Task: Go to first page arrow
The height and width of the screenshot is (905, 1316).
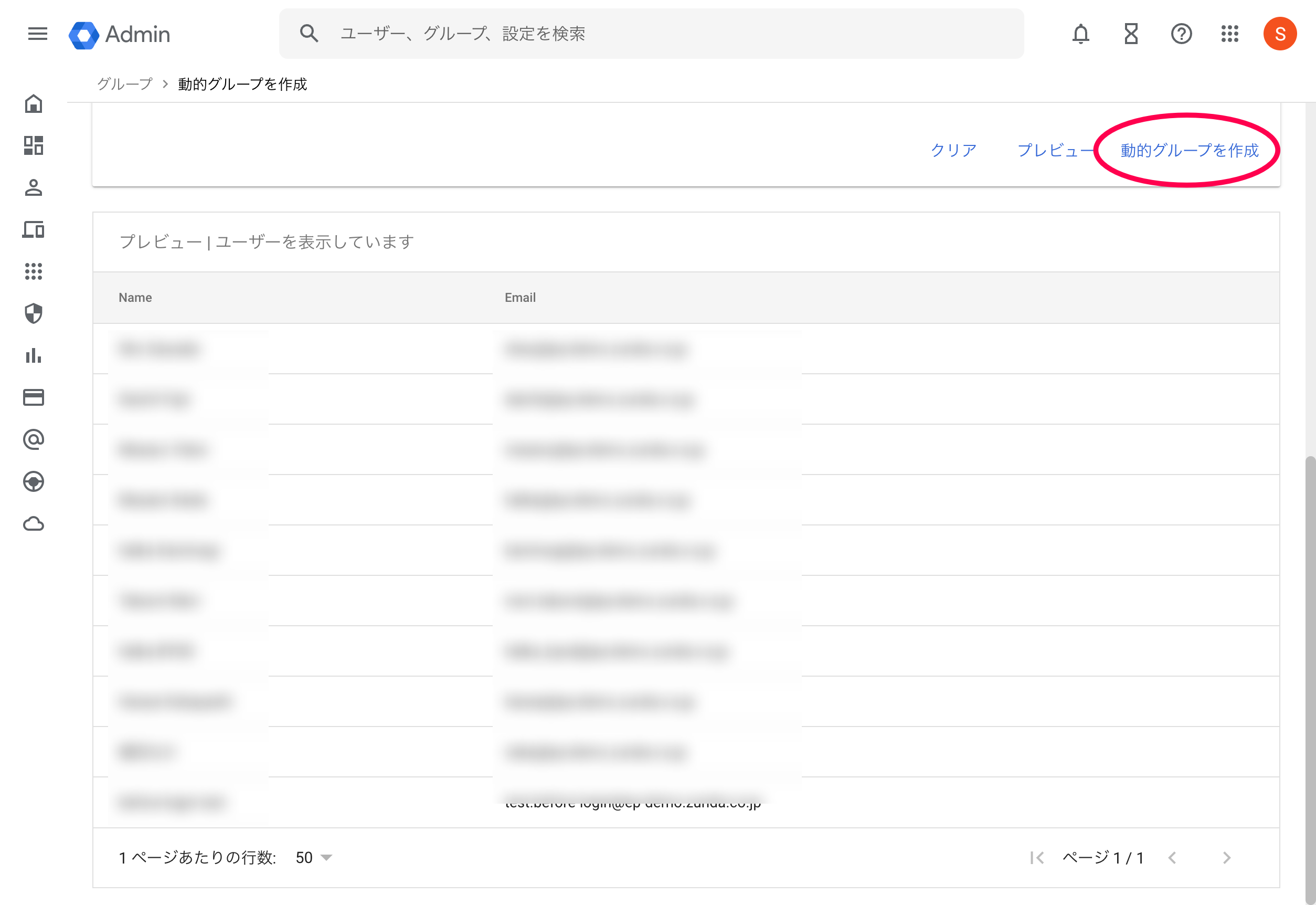Action: [x=1037, y=857]
